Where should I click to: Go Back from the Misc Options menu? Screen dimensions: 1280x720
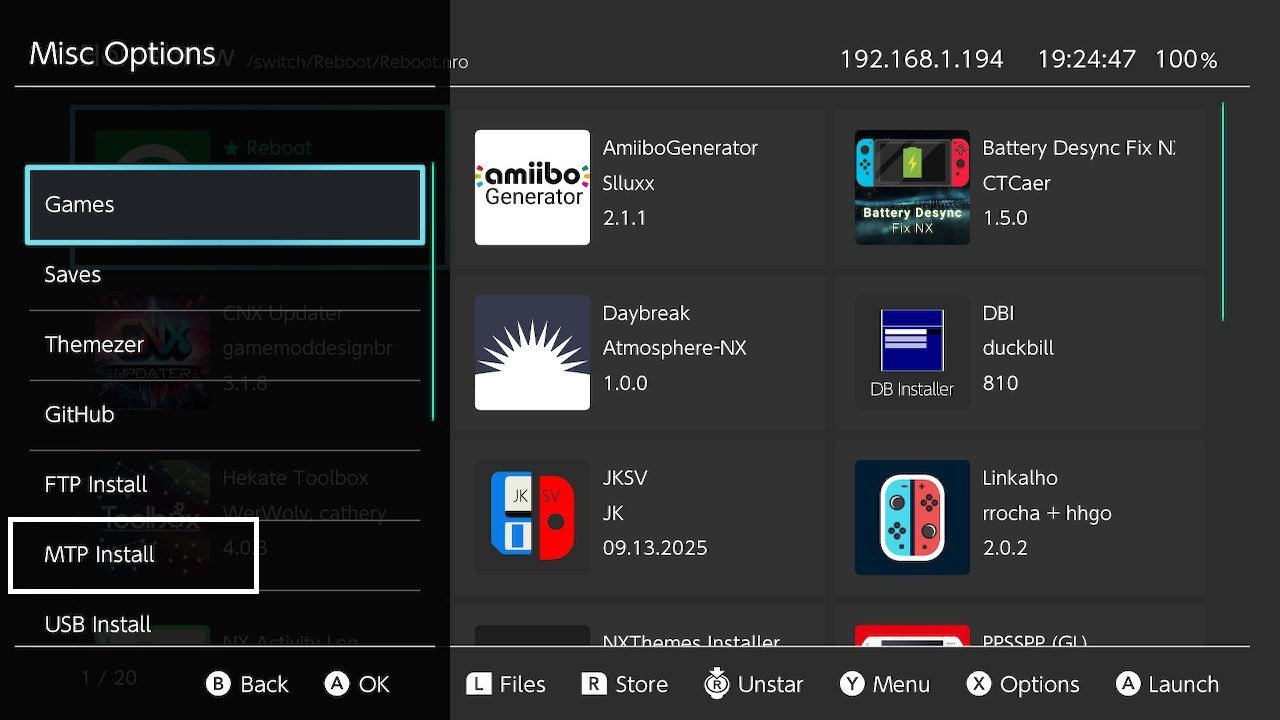point(247,684)
